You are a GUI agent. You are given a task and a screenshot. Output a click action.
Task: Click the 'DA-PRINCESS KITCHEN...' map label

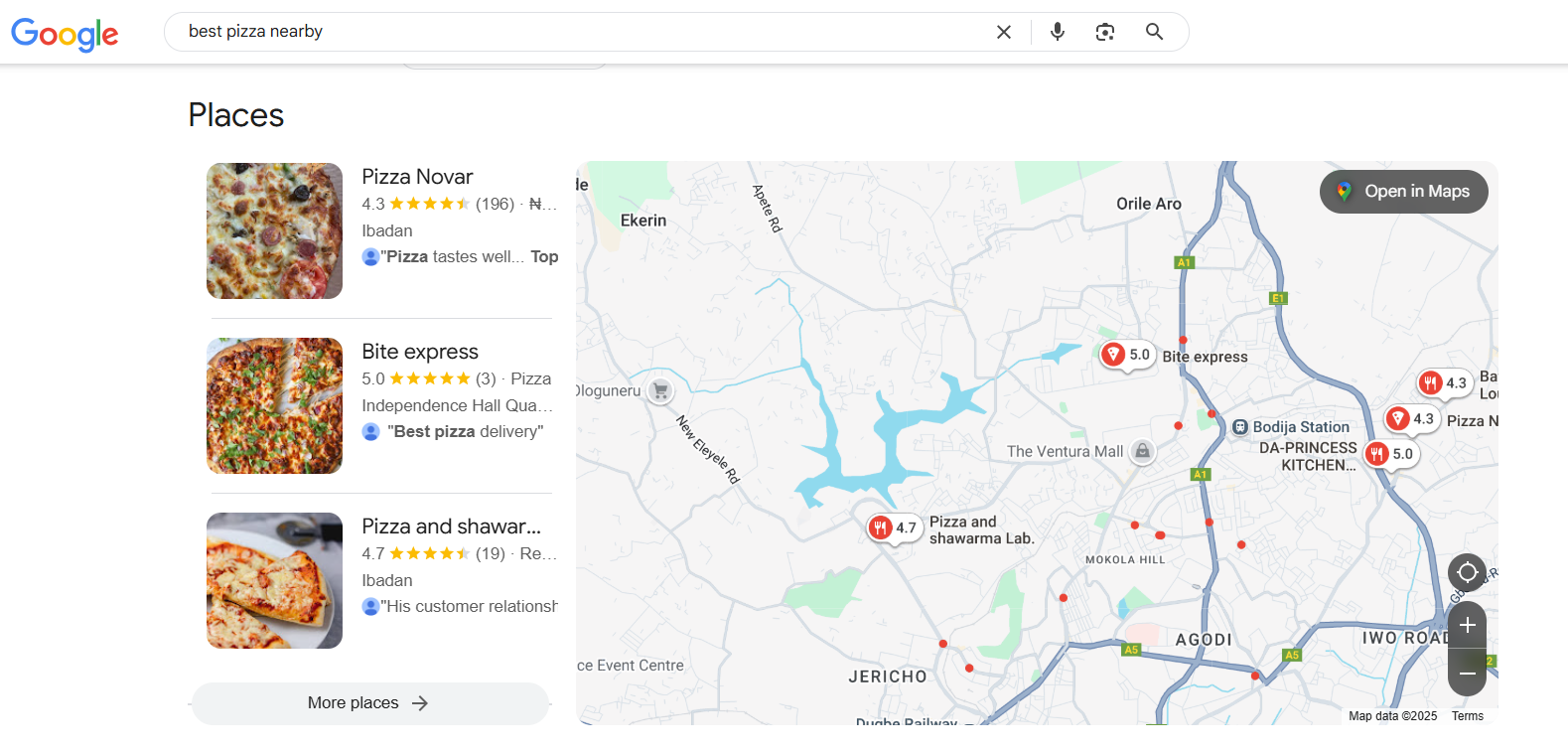[x=1308, y=456]
